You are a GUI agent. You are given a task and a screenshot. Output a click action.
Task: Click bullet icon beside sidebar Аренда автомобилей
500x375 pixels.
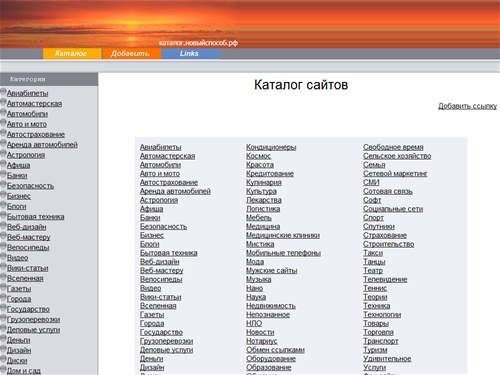[x=3, y=143]
